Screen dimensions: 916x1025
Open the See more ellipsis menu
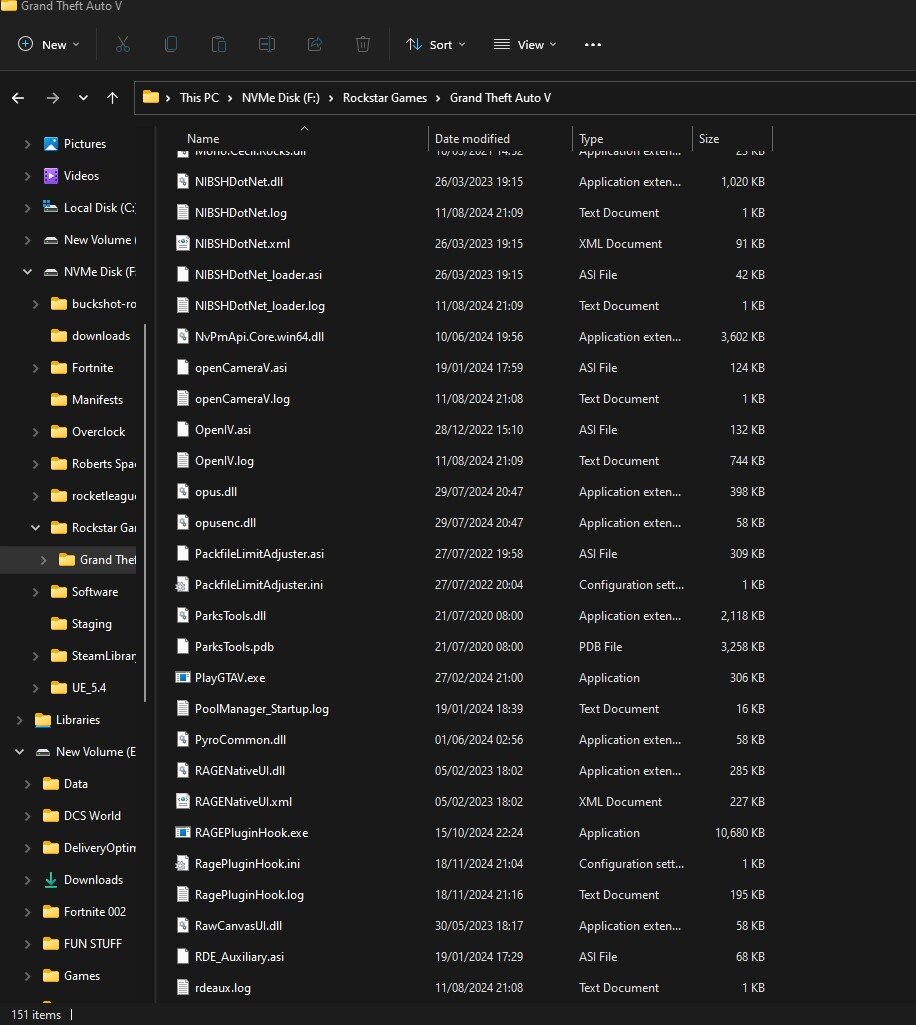pos(593,45)
